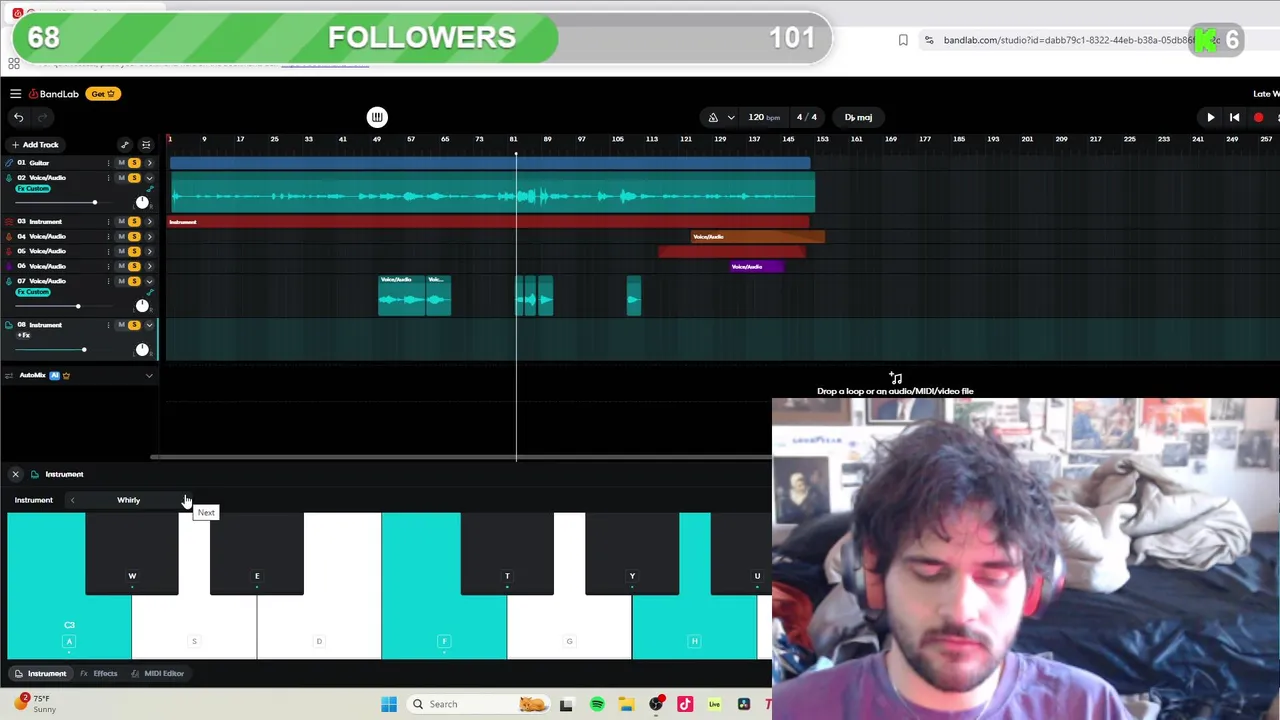Adjust track 07 volume slider
1280x720 pixels.
pos(77,306)
